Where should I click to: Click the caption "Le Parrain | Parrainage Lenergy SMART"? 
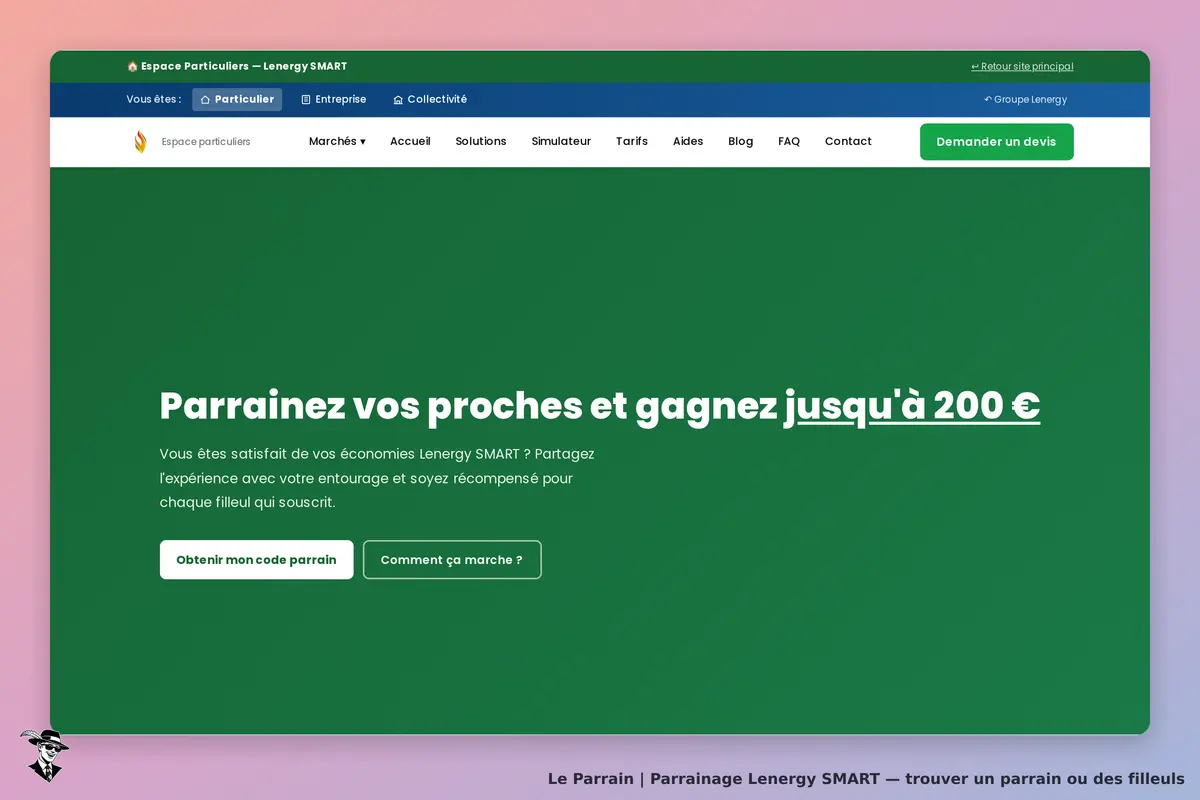coord(714,778)
